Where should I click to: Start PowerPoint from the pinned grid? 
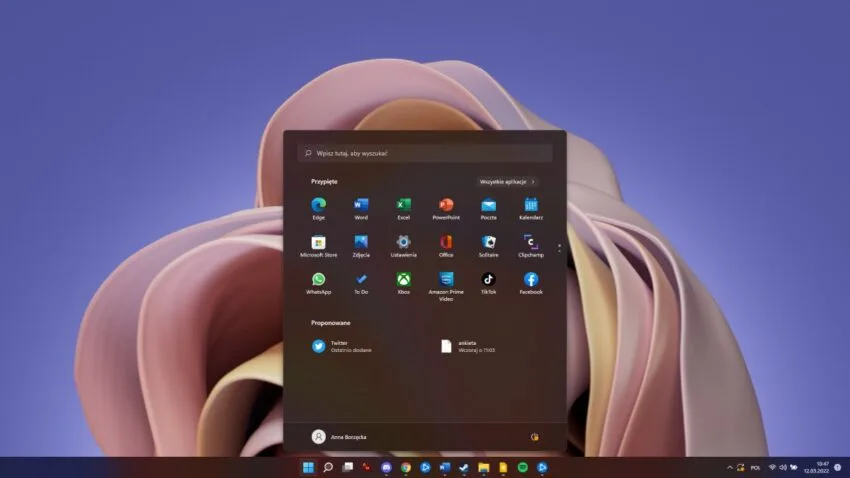click(x=446, y=209)
